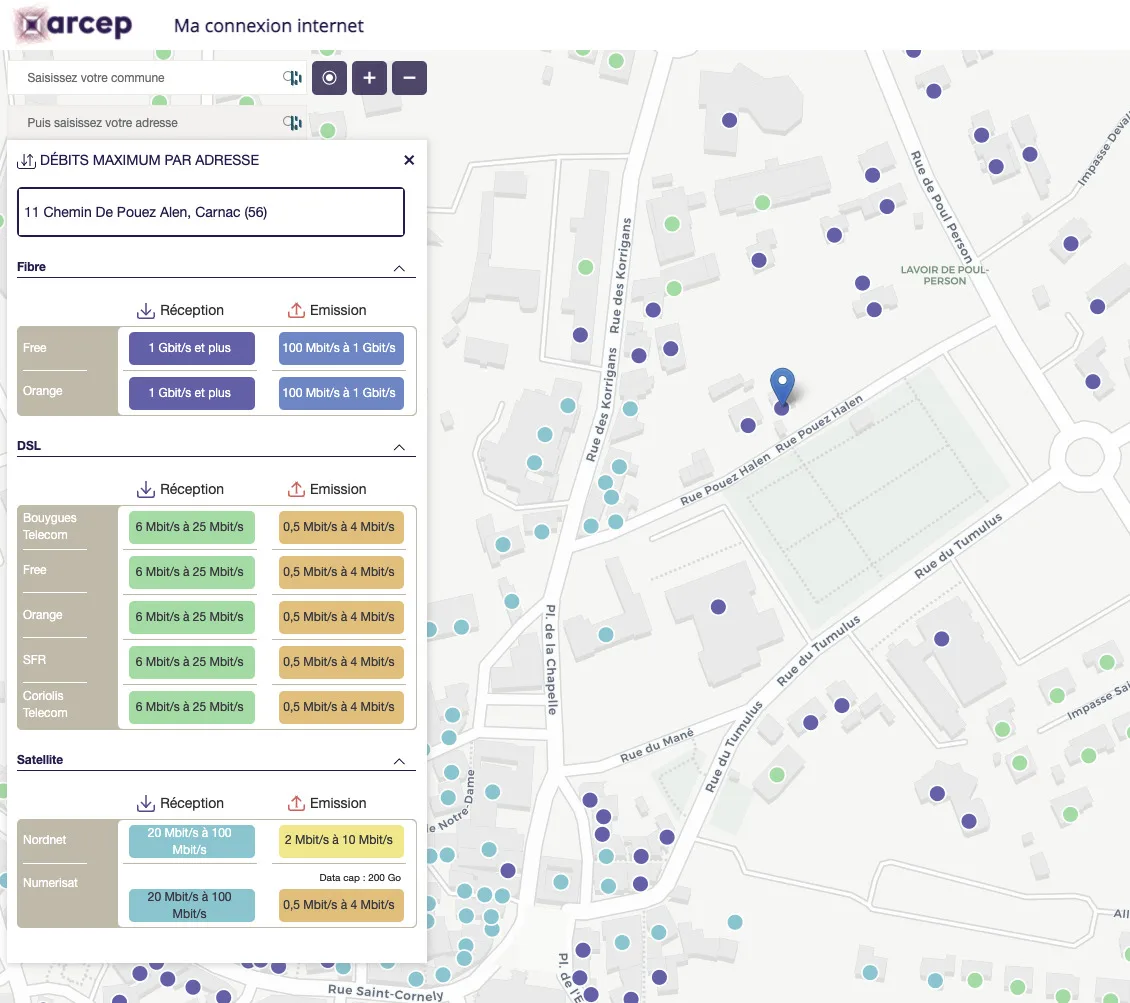Click the Rue de Poul Person street label

click(942, 208)
